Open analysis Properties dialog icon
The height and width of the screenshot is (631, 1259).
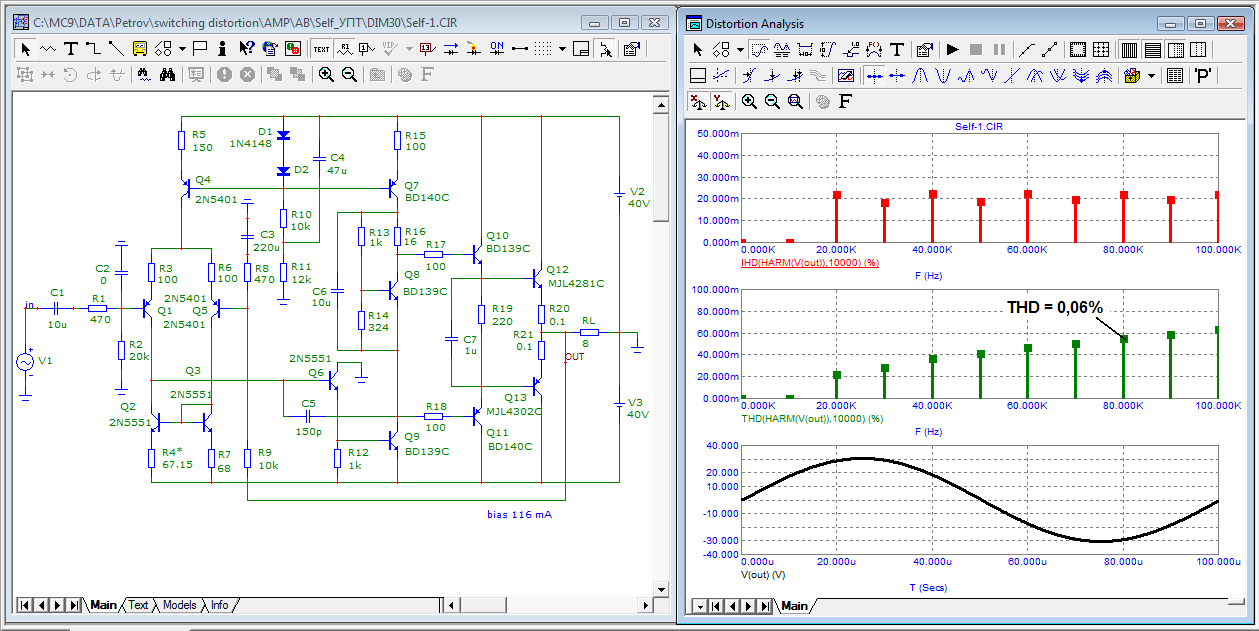coord(924,50)
